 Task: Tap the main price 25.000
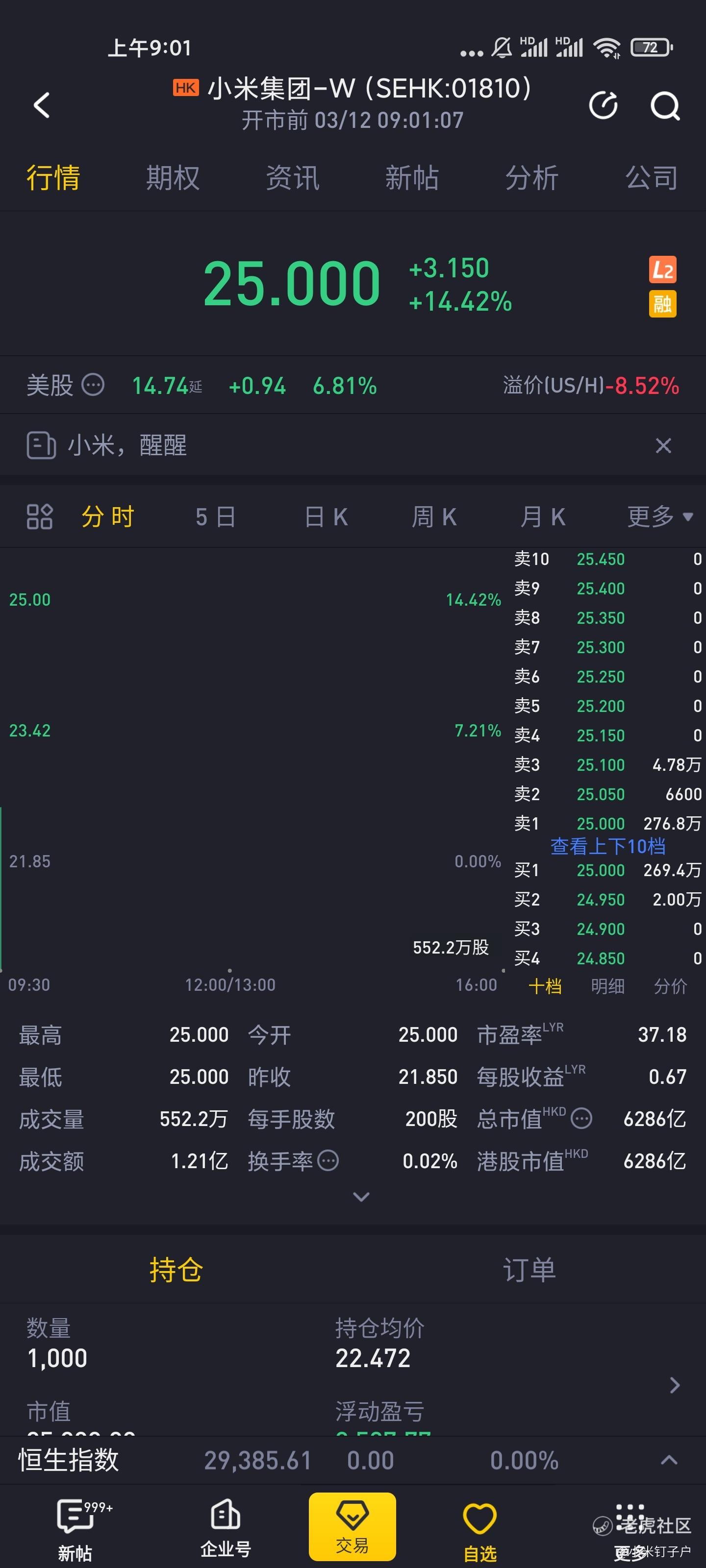pyautogui.click(x=292, y=283)
